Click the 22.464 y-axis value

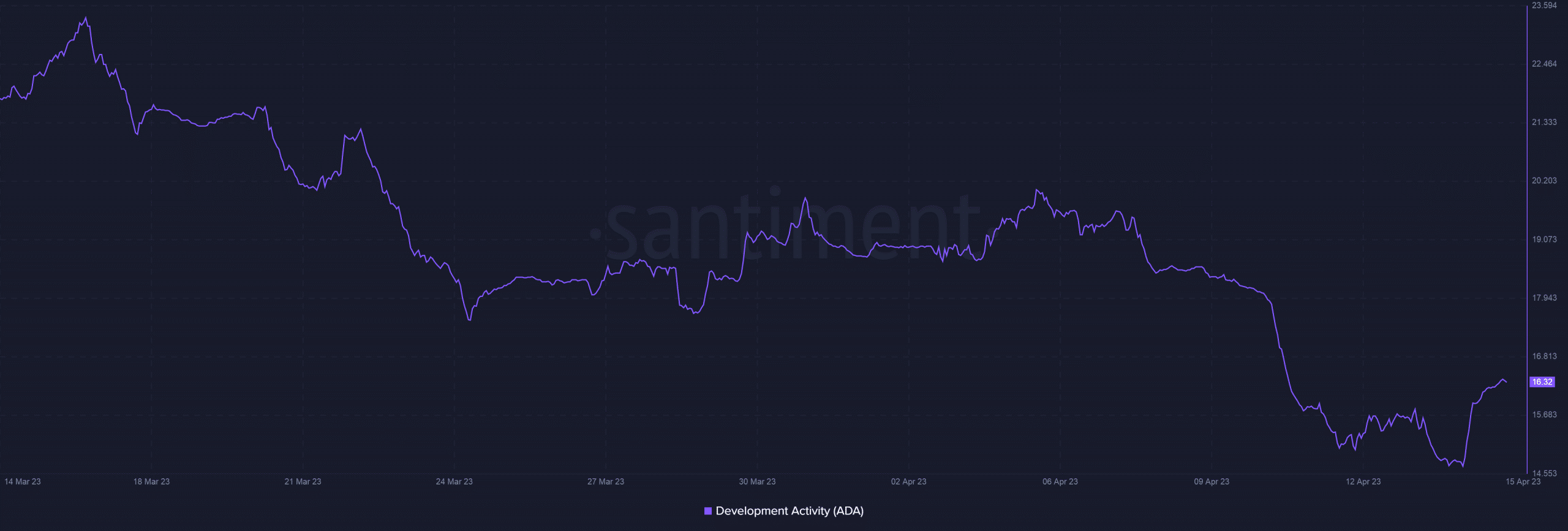tap(1543, 64)
